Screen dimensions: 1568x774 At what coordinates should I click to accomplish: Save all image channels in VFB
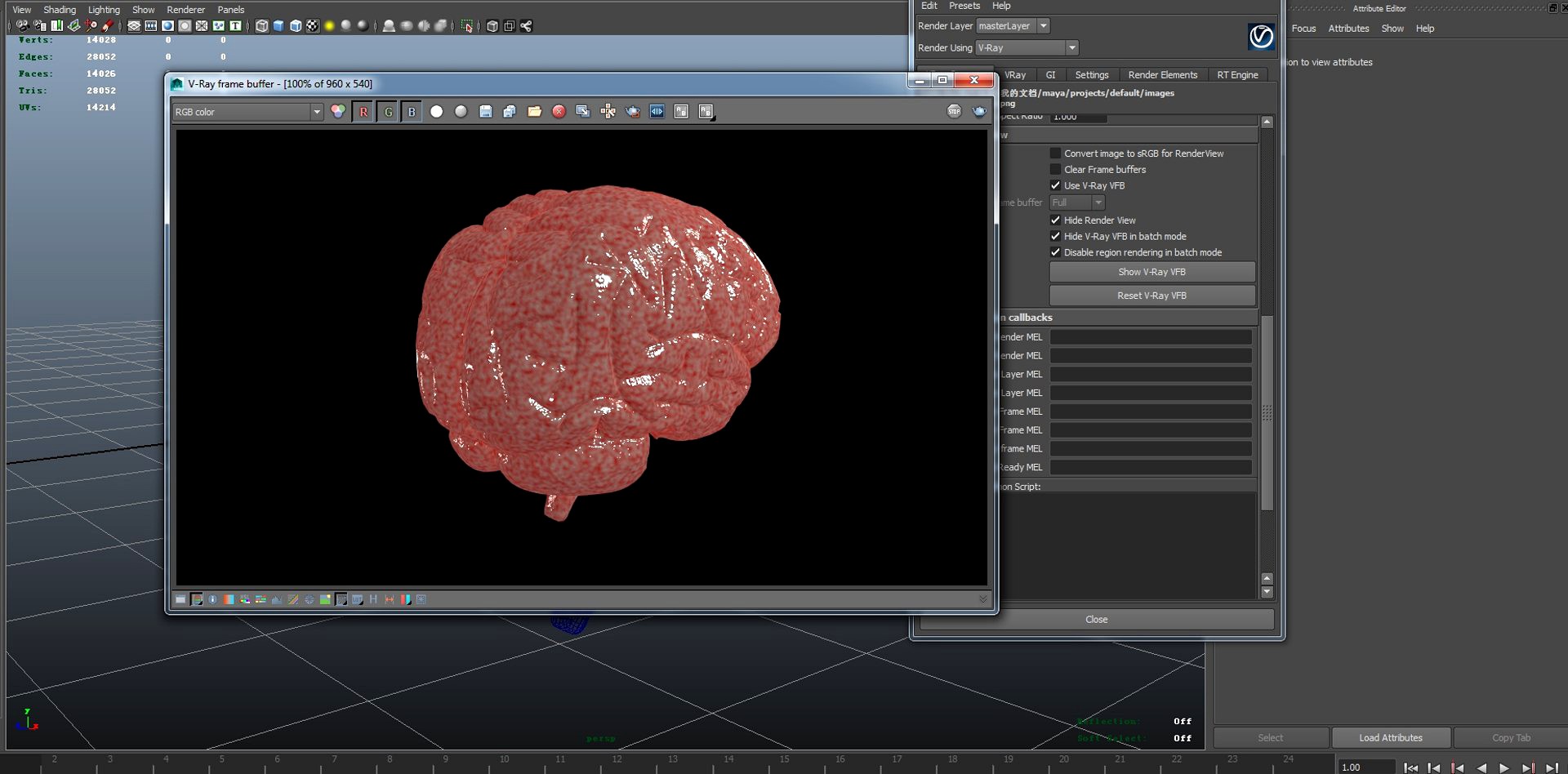point(510,112)
